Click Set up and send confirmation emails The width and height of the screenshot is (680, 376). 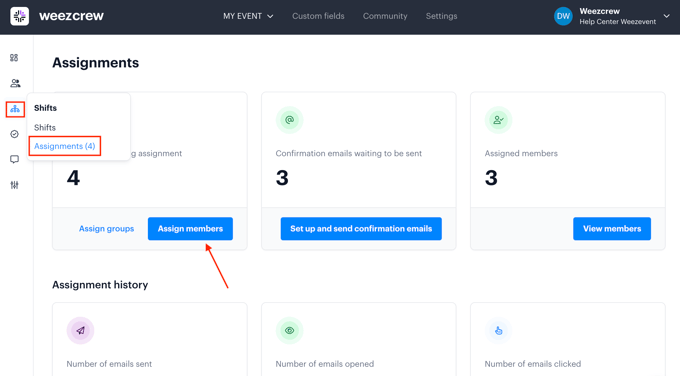361,229
